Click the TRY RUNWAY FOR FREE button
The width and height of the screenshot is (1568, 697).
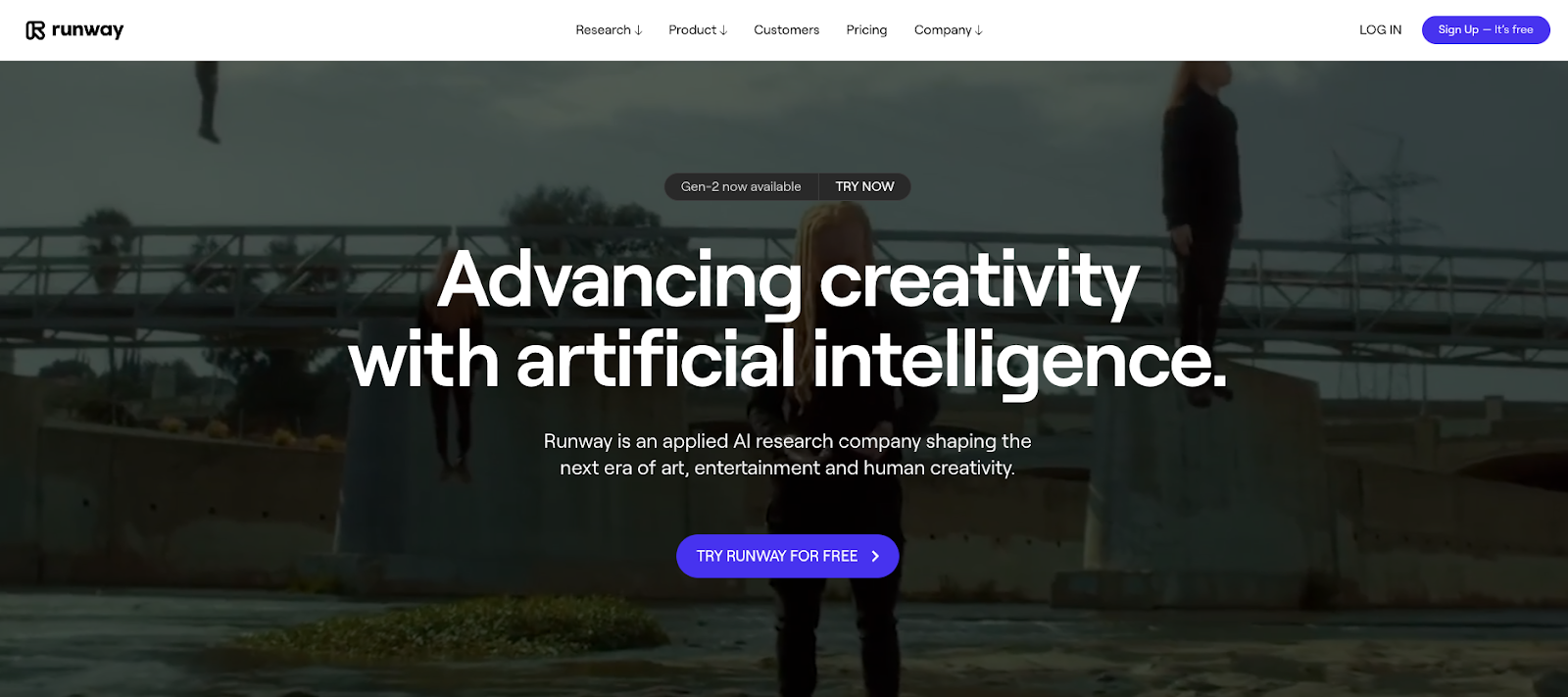click(787, 556)
